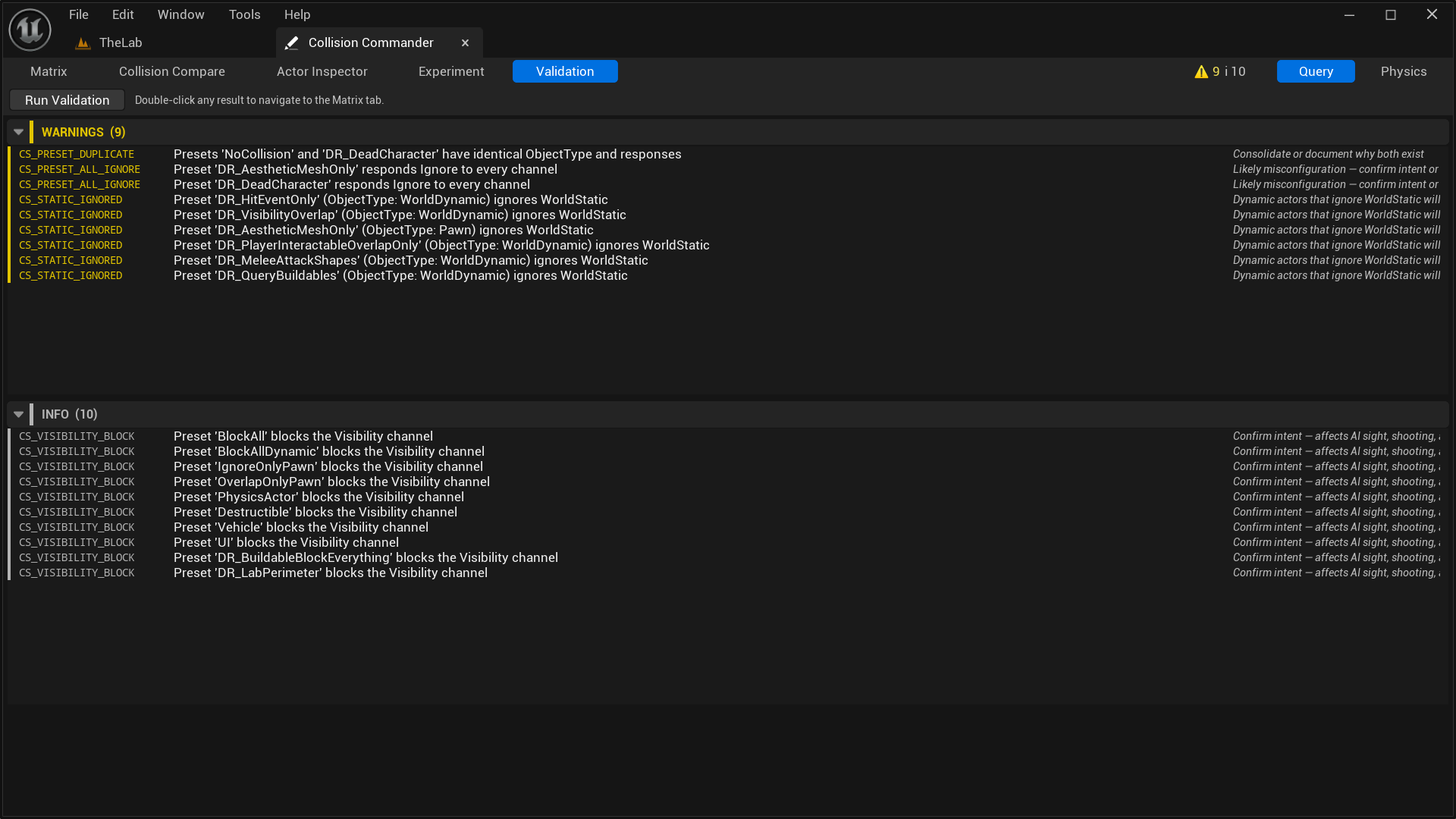1456x819 pixels.
Task: Collapse the INFO section
Action: click(17, 414)
